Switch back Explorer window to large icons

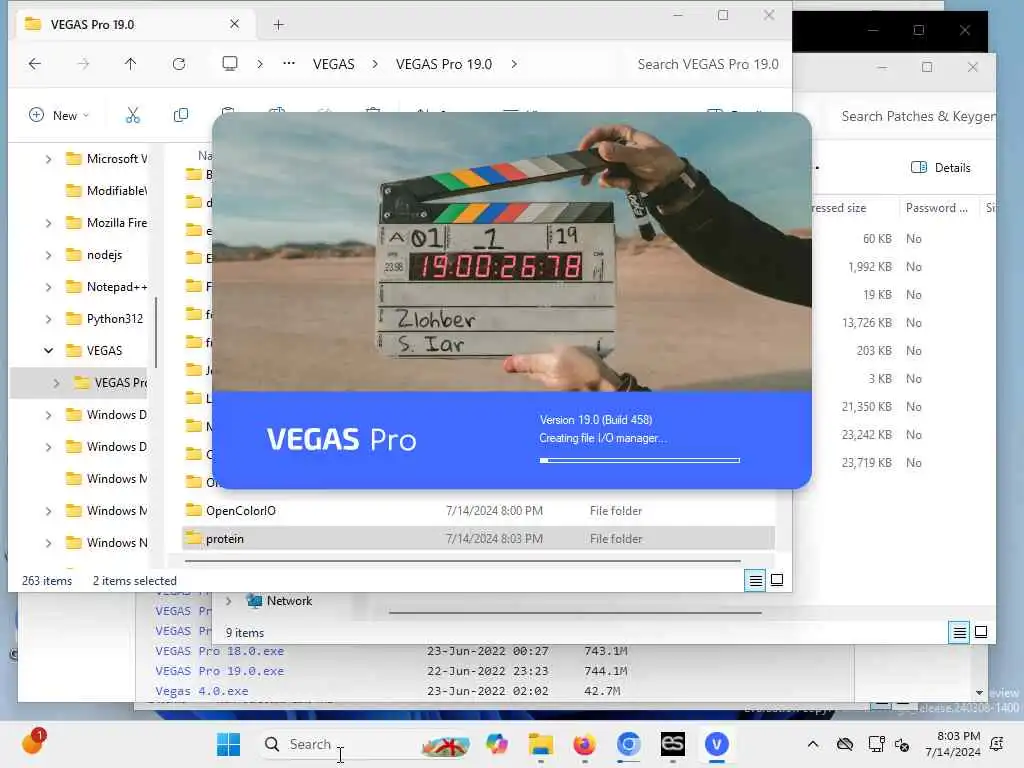point(981,632)
